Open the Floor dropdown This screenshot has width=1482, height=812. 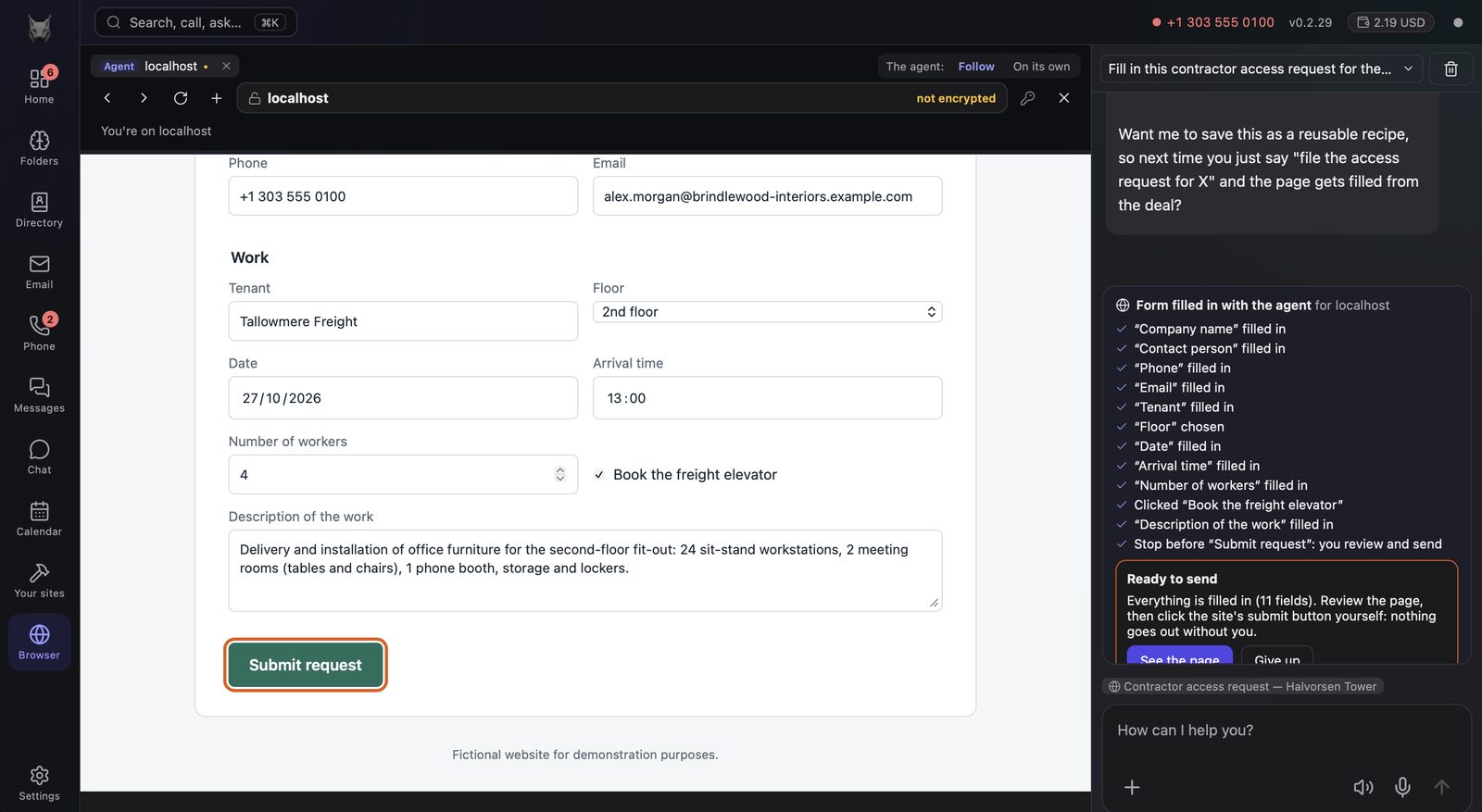point(767,312)
